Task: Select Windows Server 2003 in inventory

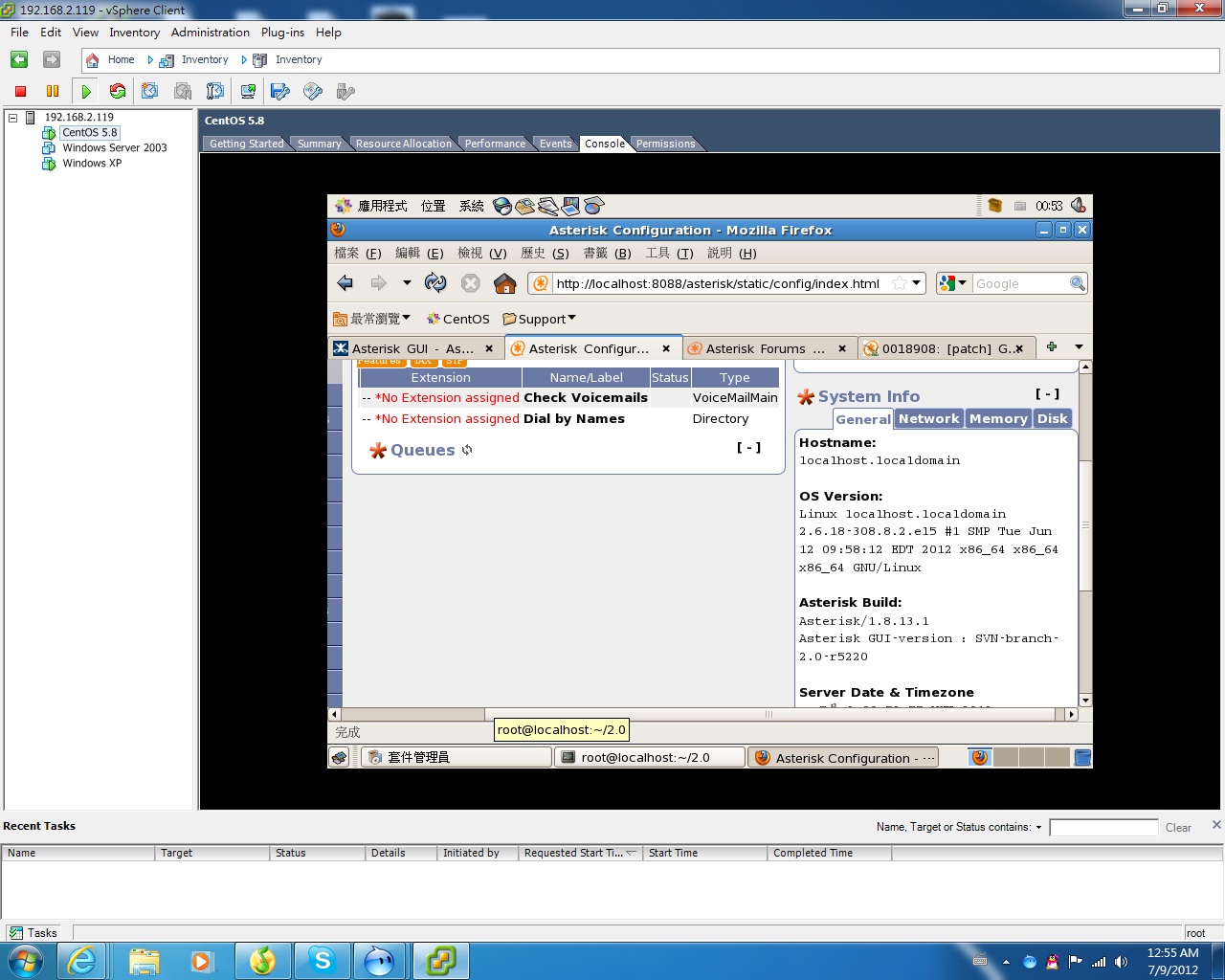Action: tap(114, 147)
